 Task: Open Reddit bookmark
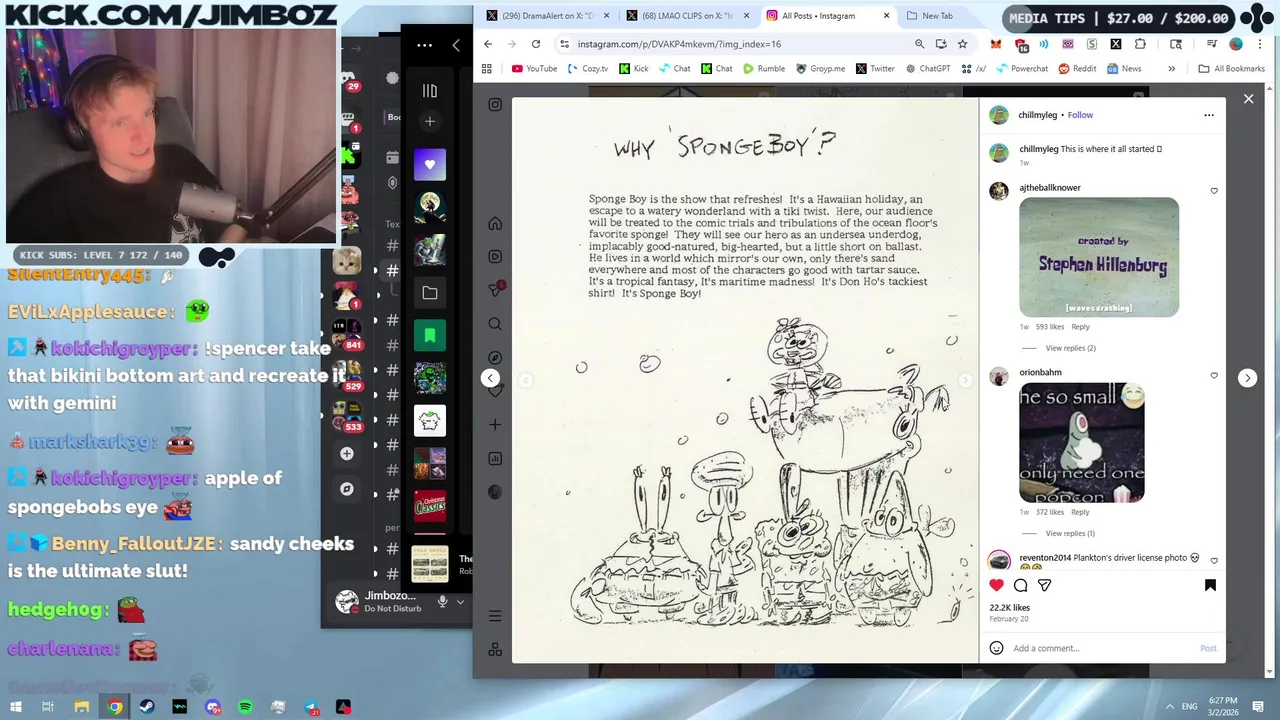click(x=1077, y=69)
